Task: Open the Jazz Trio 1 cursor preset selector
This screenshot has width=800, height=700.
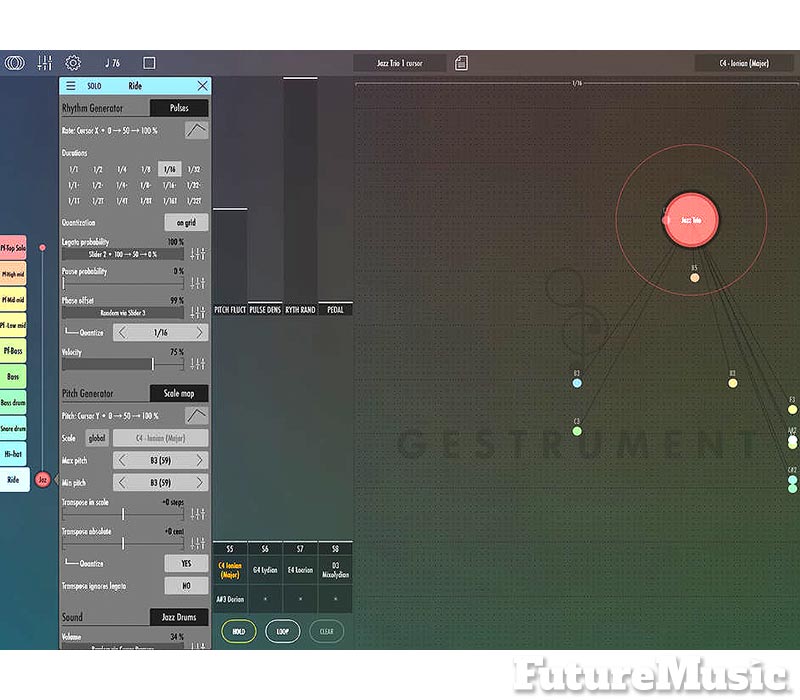Action: click(399, 63)
